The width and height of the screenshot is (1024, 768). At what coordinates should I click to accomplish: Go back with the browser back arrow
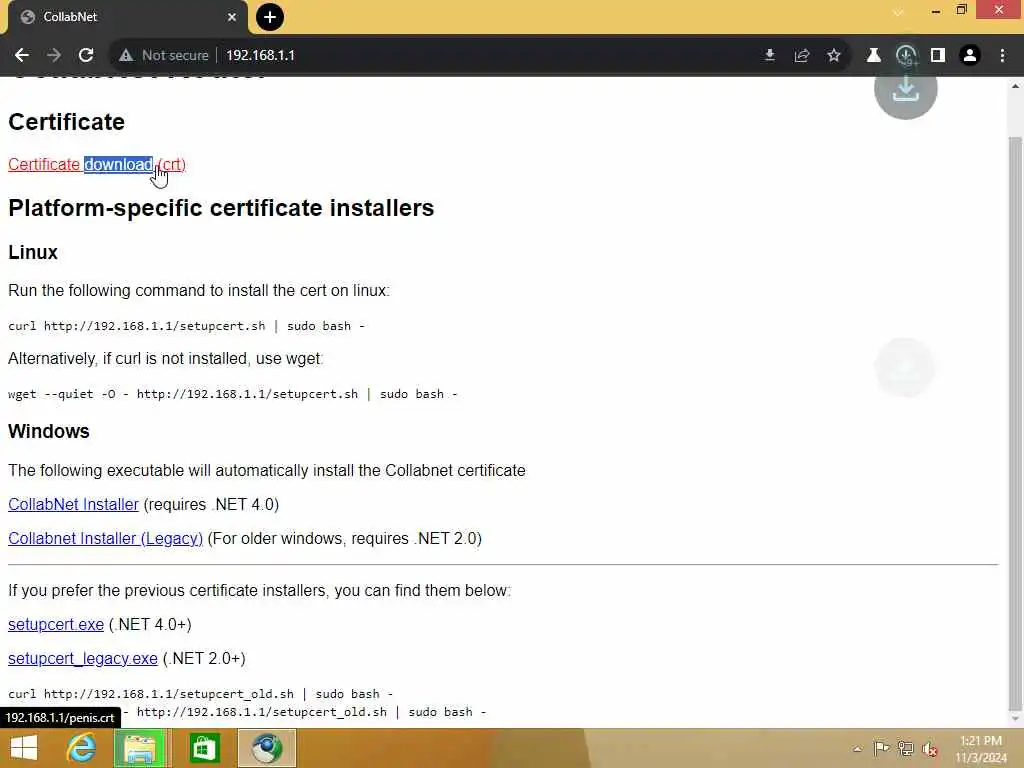click(x=22, y=56)
